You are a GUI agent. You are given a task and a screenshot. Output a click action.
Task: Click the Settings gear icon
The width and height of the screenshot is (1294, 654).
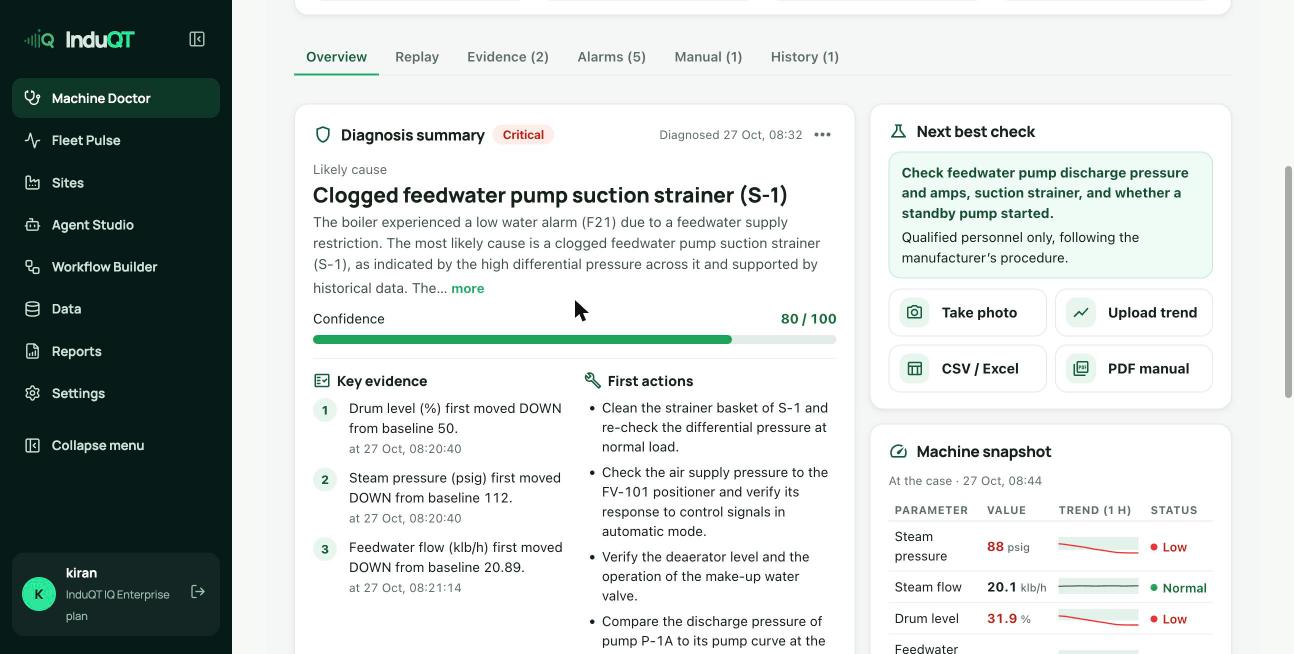pyautogui.click(x=33, y=393)
